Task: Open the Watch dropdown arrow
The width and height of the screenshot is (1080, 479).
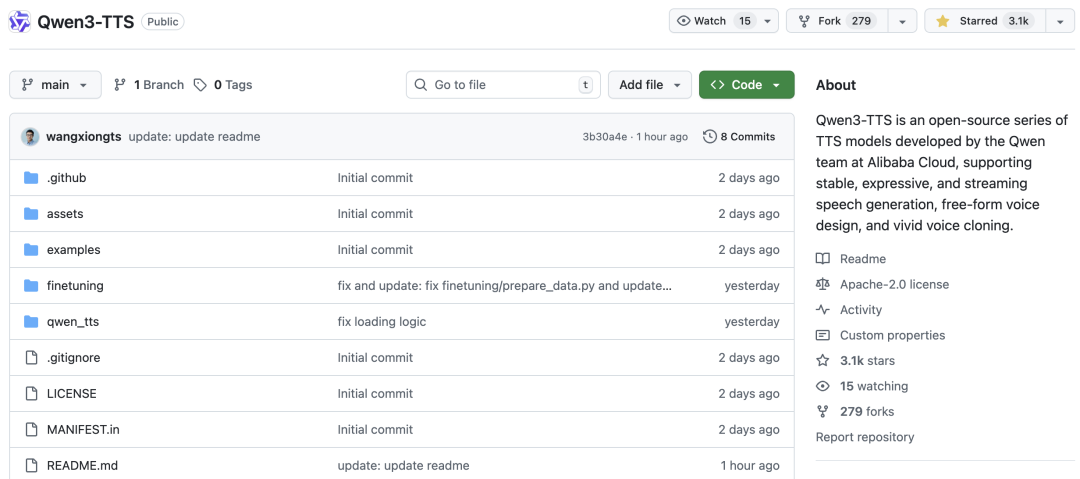Action: pyautogui.click(x=767, y=21)
